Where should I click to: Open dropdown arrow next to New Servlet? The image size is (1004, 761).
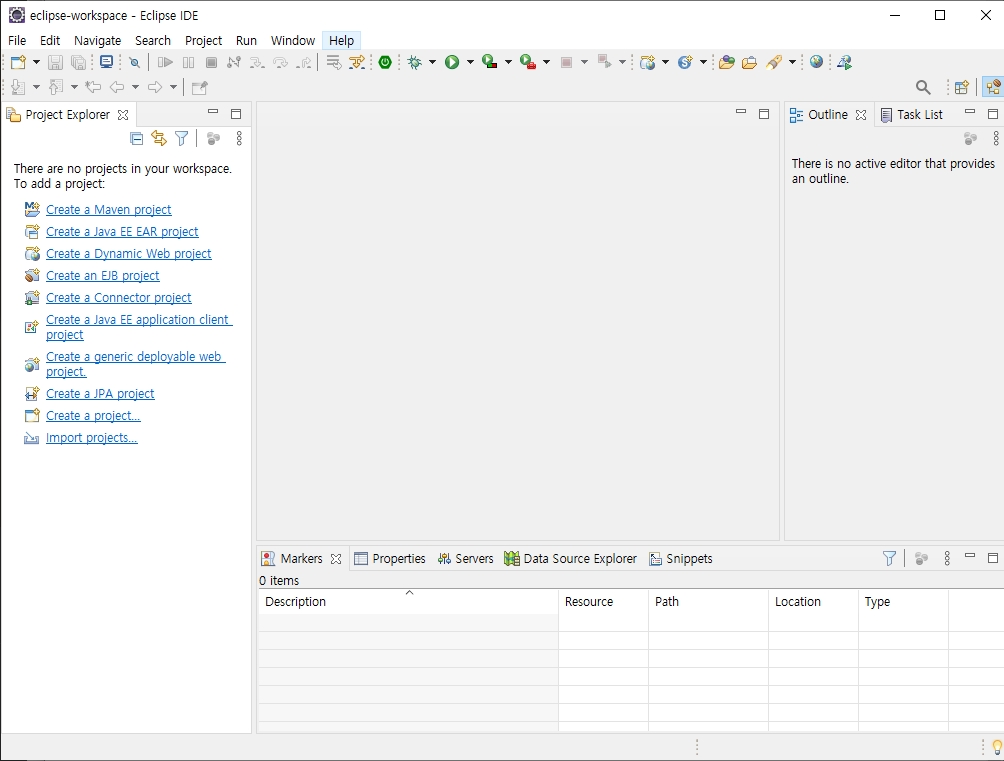tap(703, 62)
